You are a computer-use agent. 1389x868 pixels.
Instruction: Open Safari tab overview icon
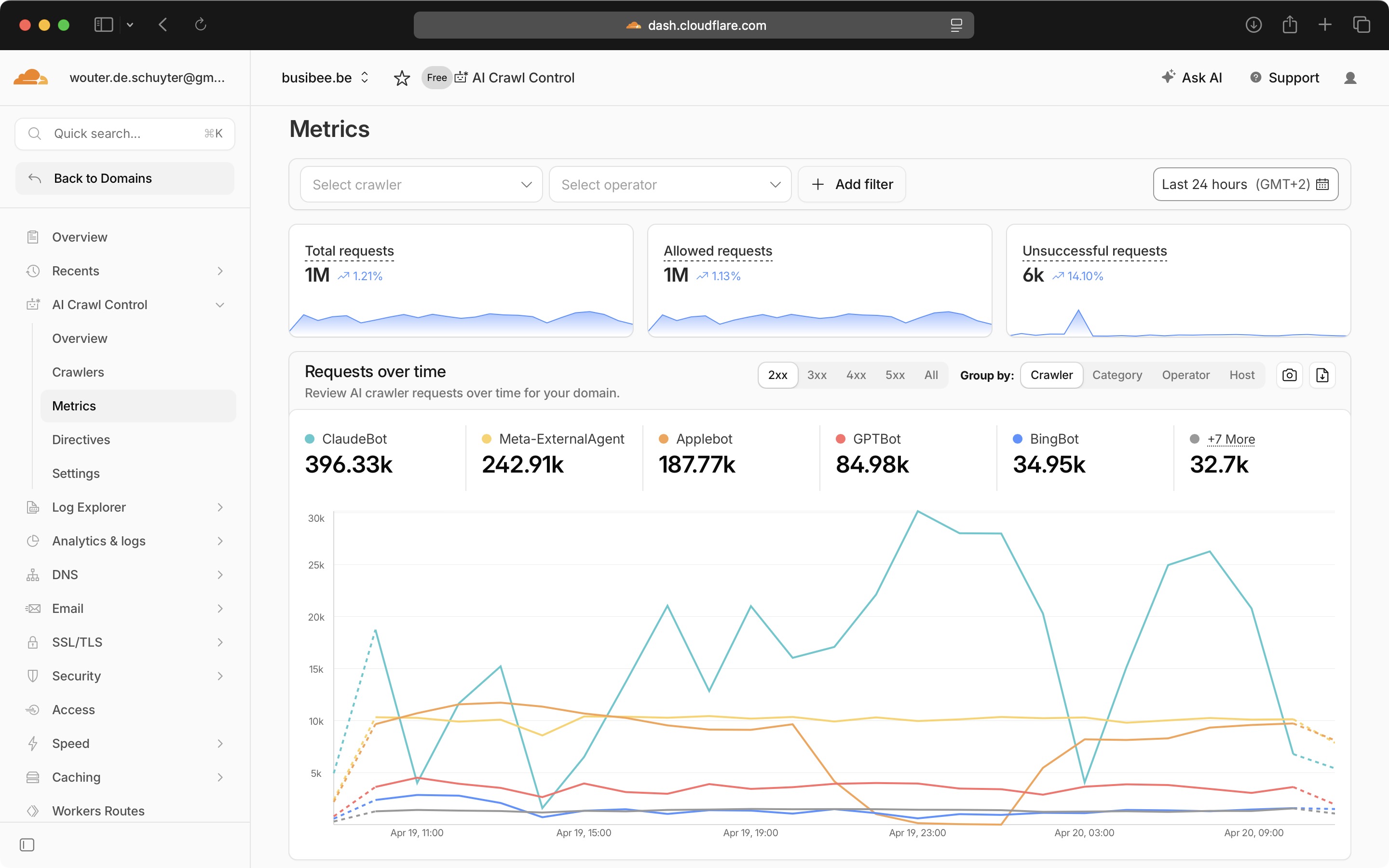1362,25
